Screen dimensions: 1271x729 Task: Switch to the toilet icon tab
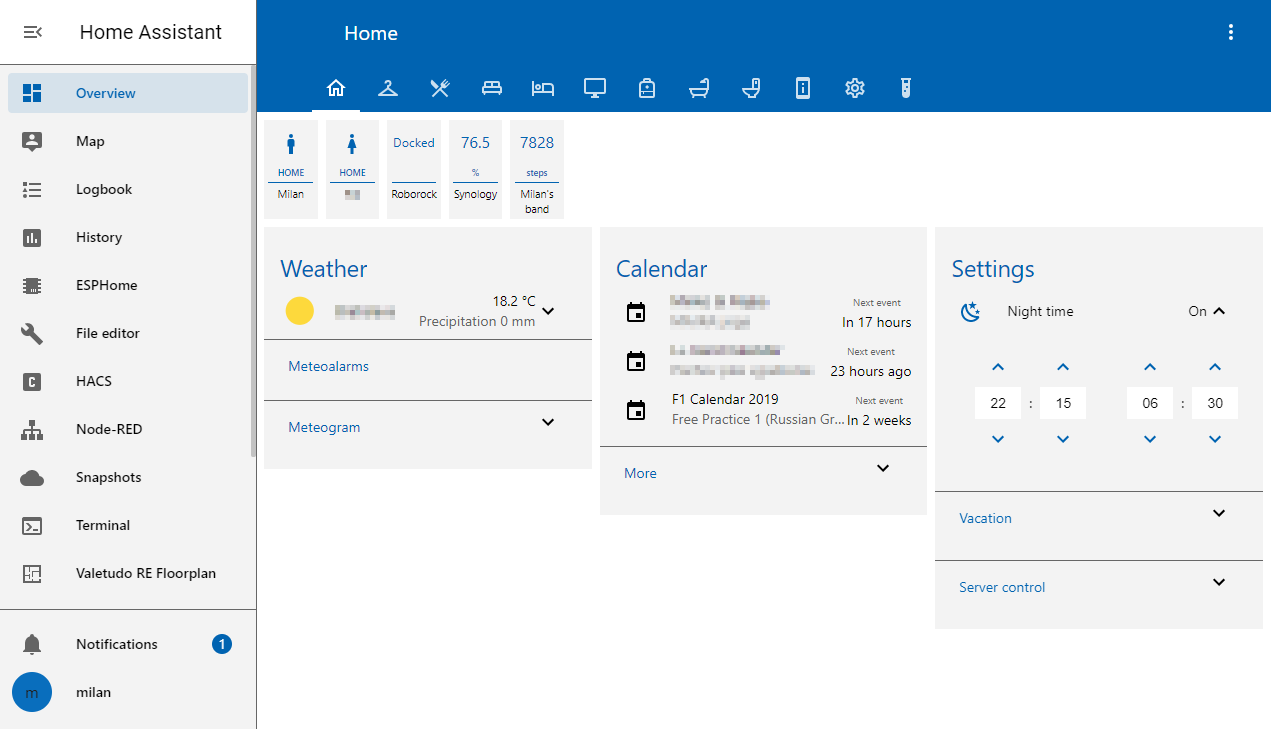point(751,88)
